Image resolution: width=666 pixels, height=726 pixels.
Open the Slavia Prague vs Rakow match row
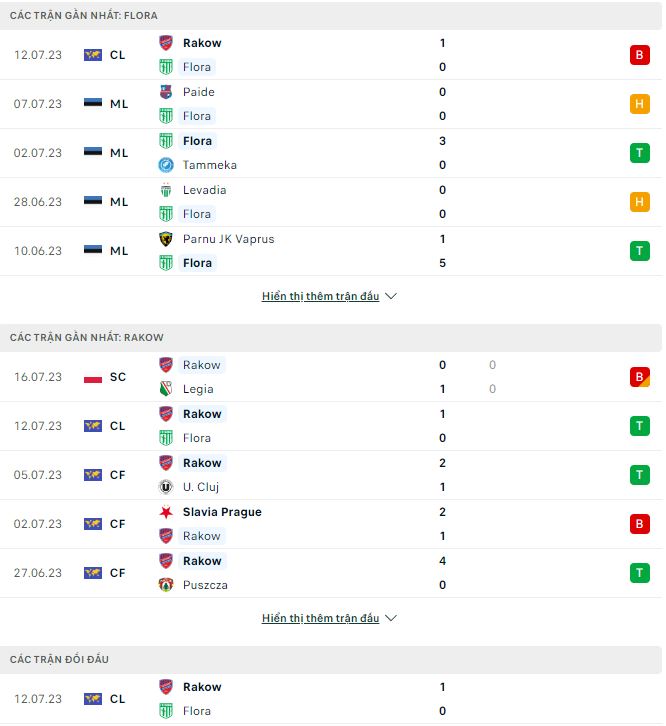coord(330,524)
